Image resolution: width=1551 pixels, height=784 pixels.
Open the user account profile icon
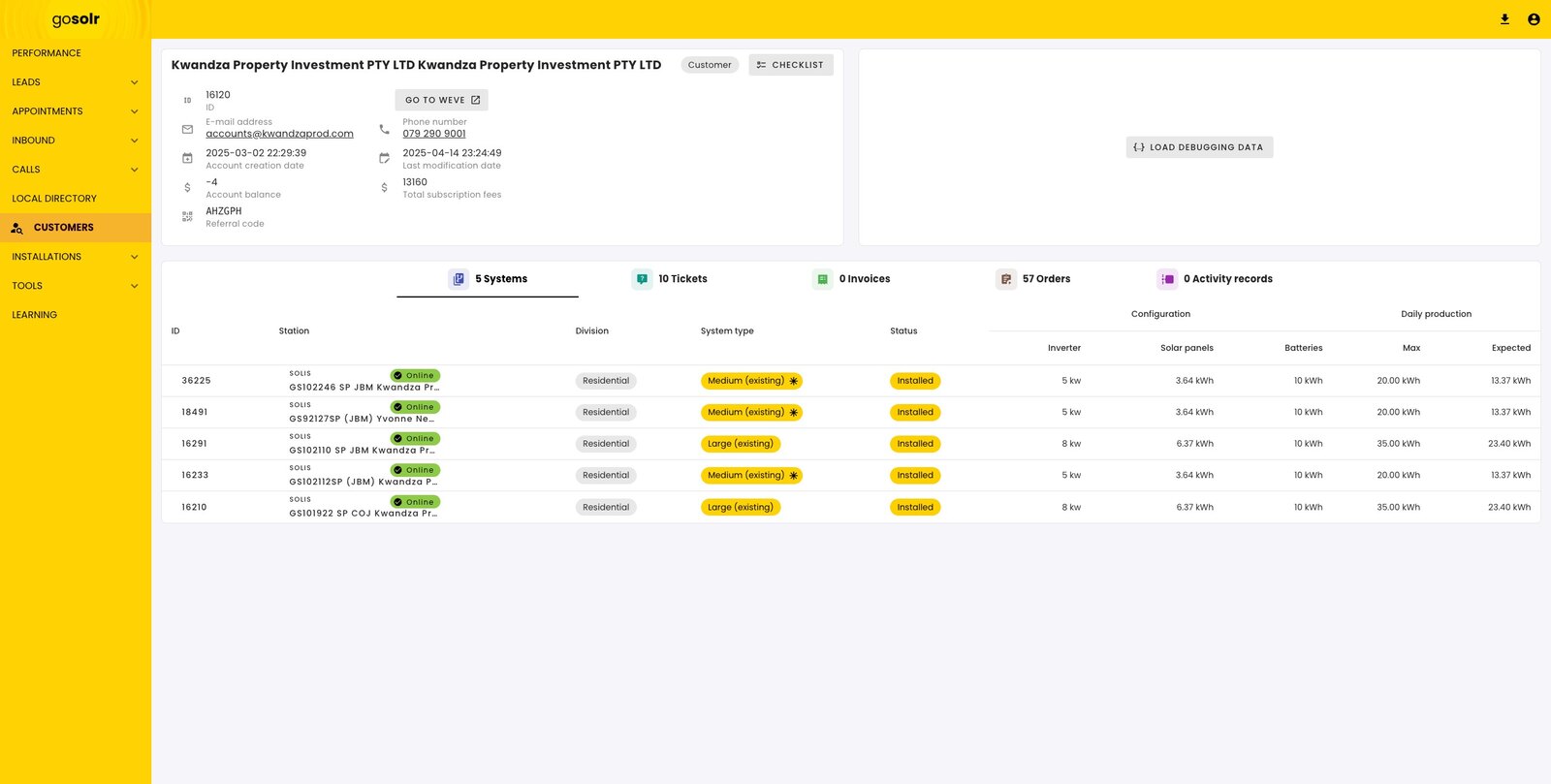(x=1534, y=19)
